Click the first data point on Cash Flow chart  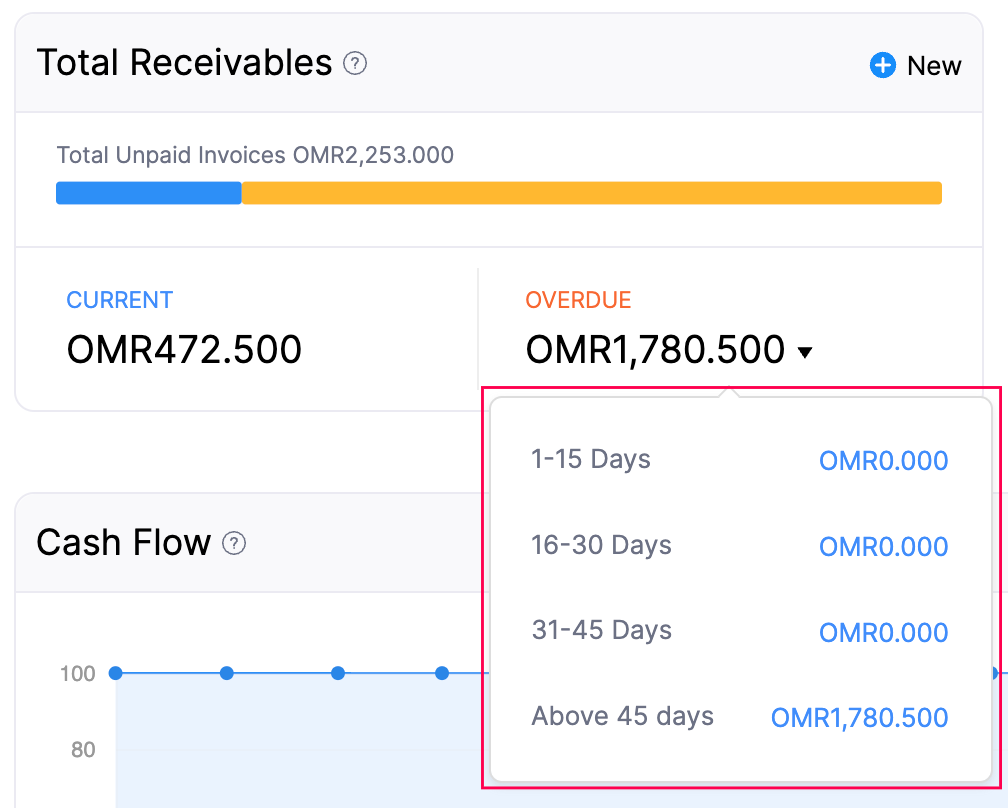coord(115,673)
